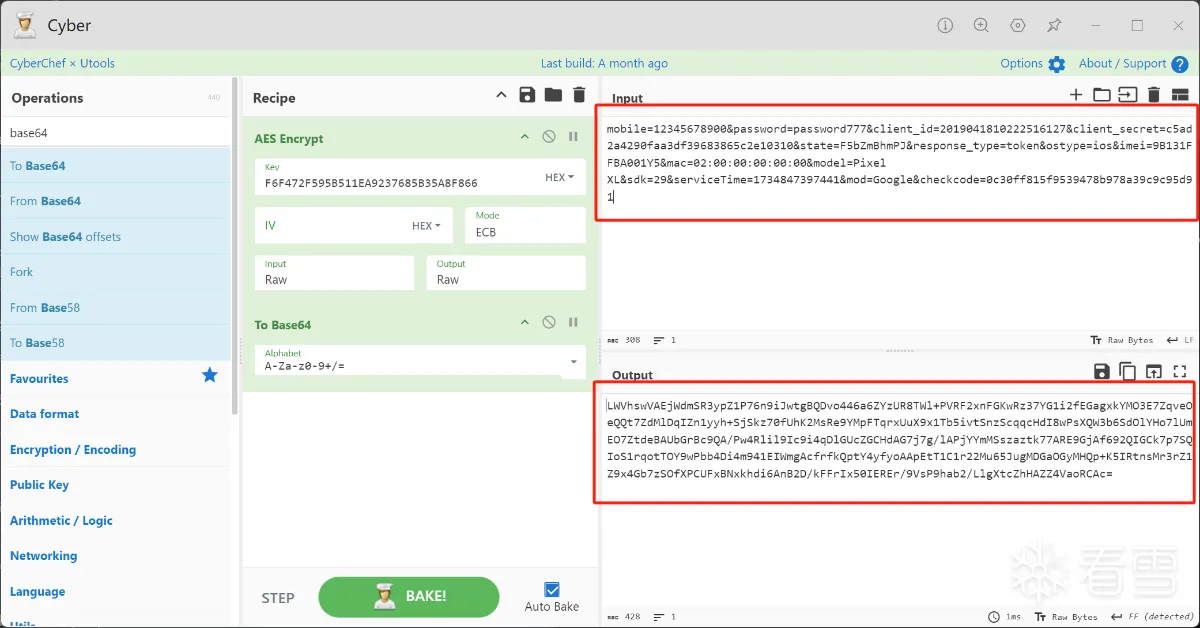Viewport: 1200px width, 628px height.
Task: Copy the raw output to the clipboard
Action: click(x=1127, y=372)
